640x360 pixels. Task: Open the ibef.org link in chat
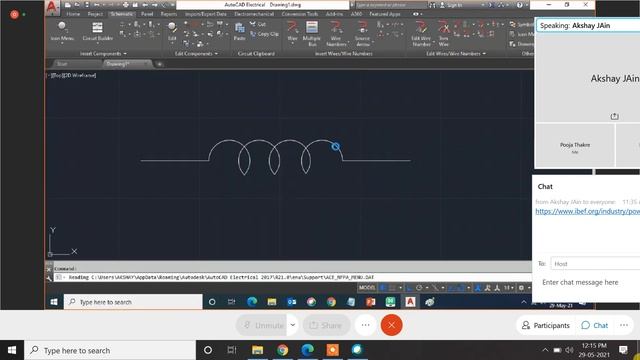587,211
